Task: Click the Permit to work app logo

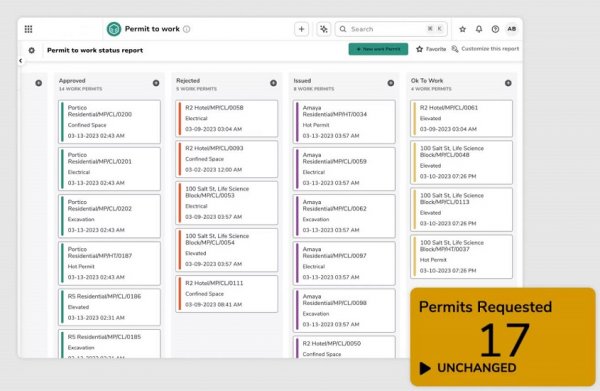Action: [114, 29]
